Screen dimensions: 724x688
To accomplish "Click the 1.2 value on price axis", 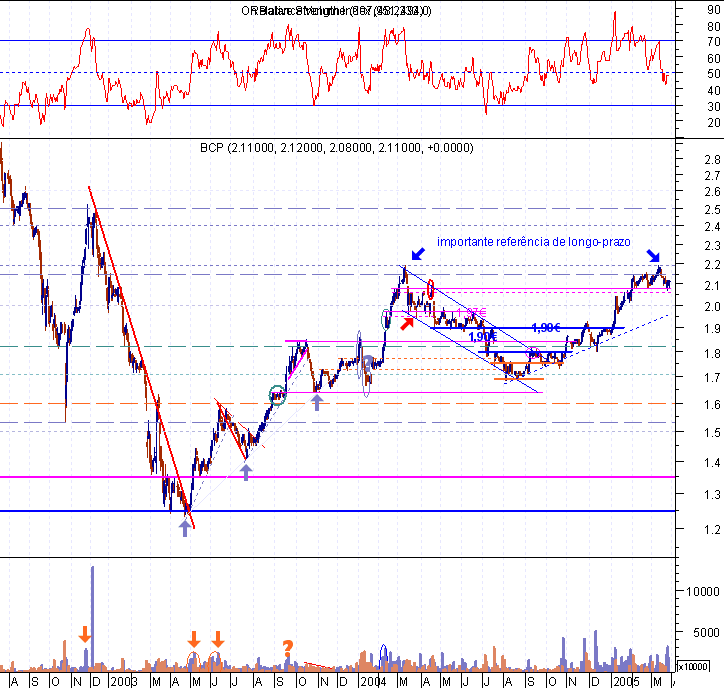I will tap(712, 530).
